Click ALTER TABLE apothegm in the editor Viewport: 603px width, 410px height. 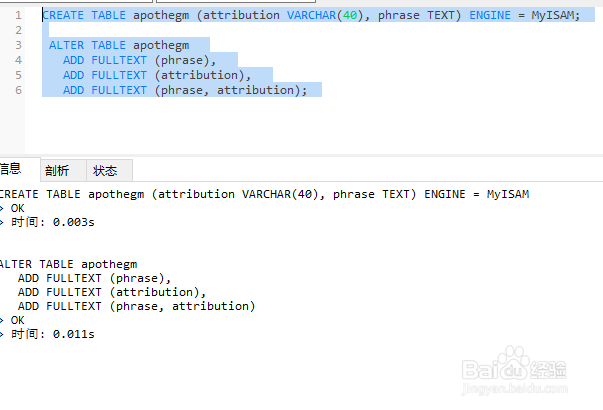click(x=118, y=46)
